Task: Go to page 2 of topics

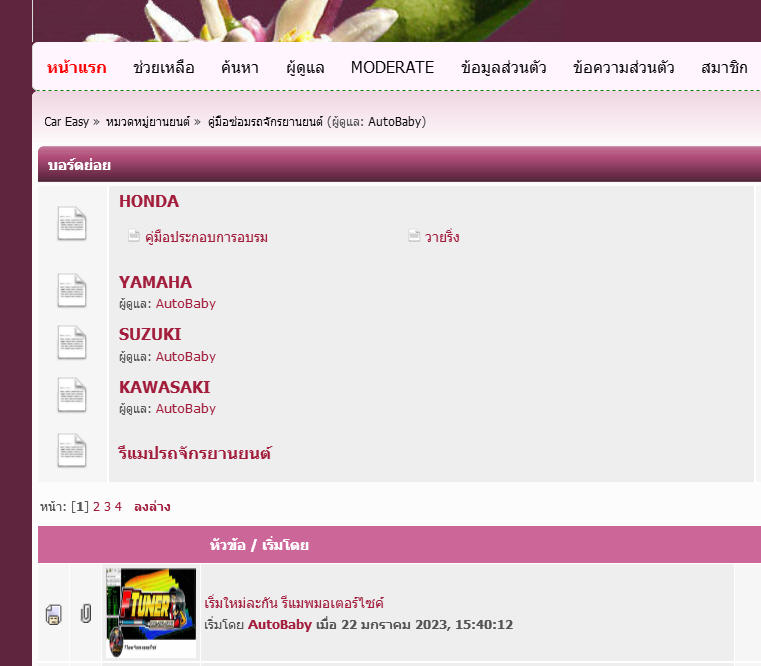Action: (96, 507)
